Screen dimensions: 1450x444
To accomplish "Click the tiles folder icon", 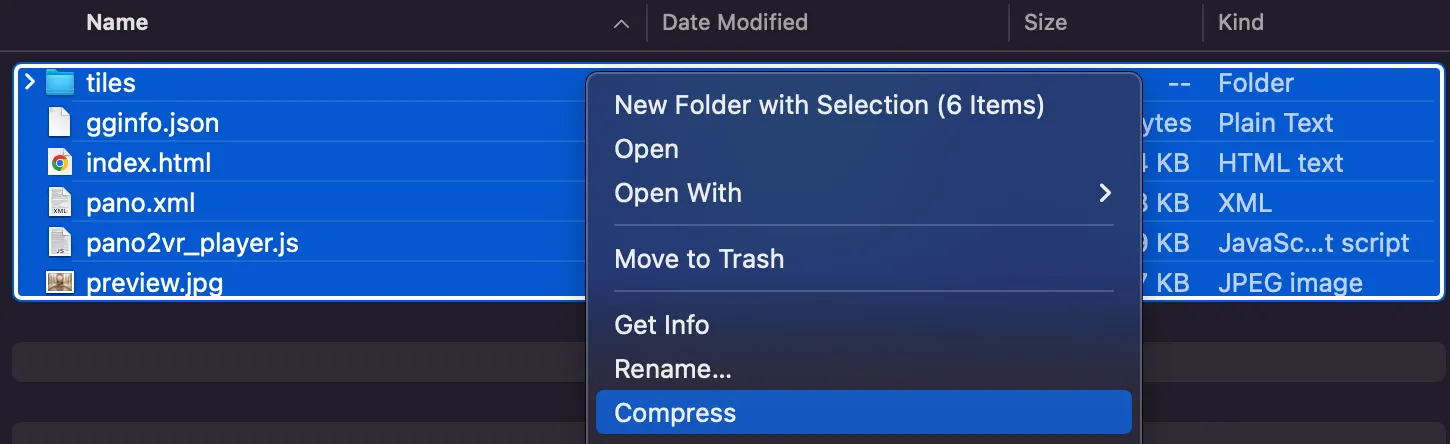I will [x=60, y=83].
